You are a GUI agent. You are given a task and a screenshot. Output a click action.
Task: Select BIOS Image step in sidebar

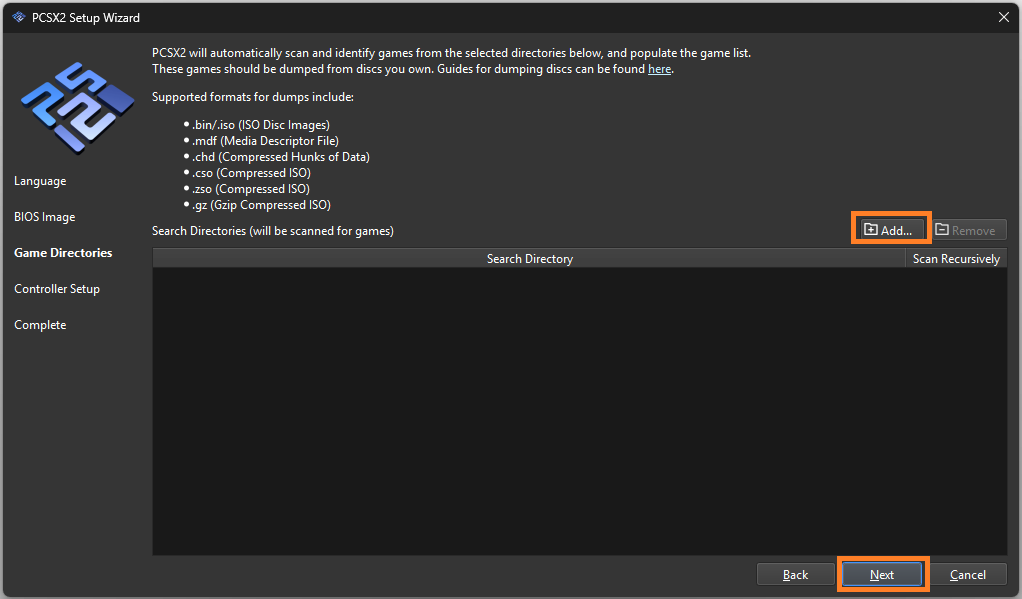(45, 217)
